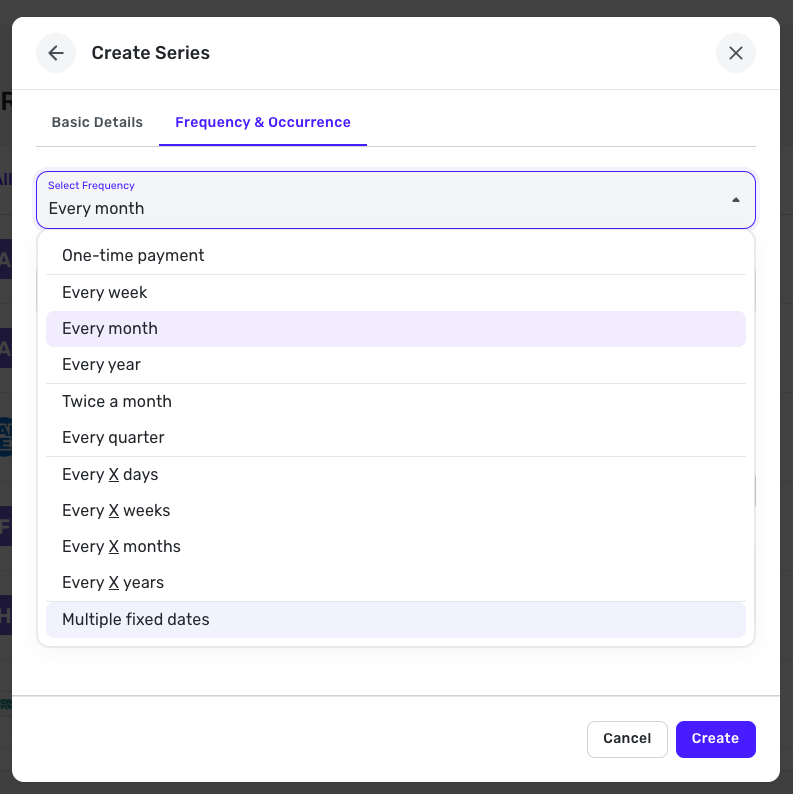Click the back arrow icon
The width and height of the screenshot is (793, 794).
[56, 53]
